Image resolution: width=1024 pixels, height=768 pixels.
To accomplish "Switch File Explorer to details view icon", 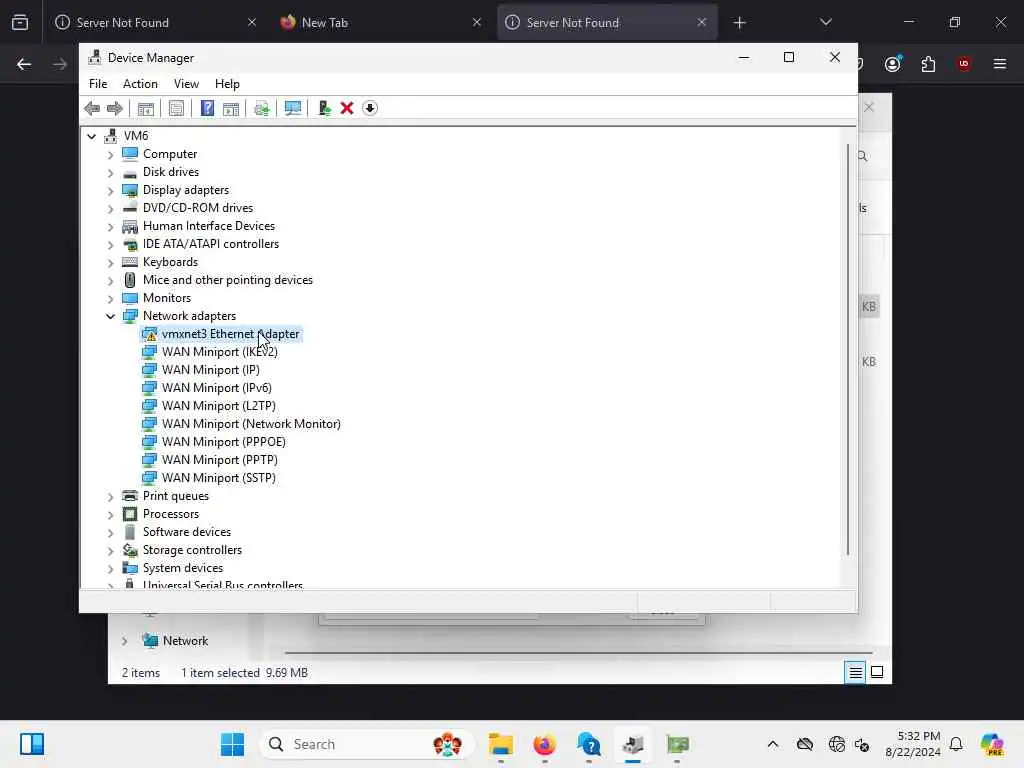I will point(855,672).
